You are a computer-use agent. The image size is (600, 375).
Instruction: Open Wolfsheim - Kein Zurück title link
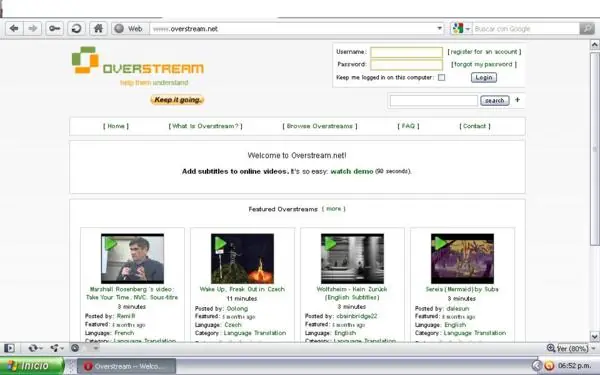pyautogui.click(x=352, y=293)
